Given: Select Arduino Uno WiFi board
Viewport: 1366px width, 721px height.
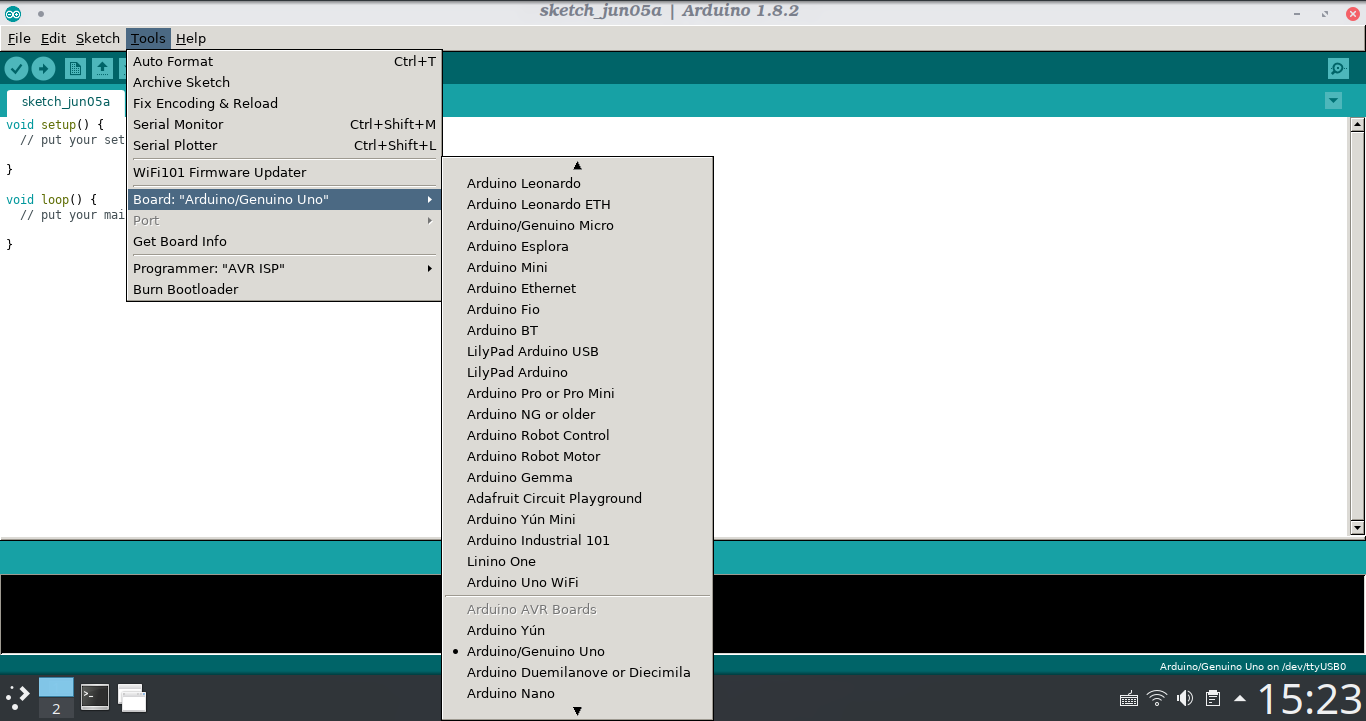Looking at the screenshot, I should tap(577, 582).
